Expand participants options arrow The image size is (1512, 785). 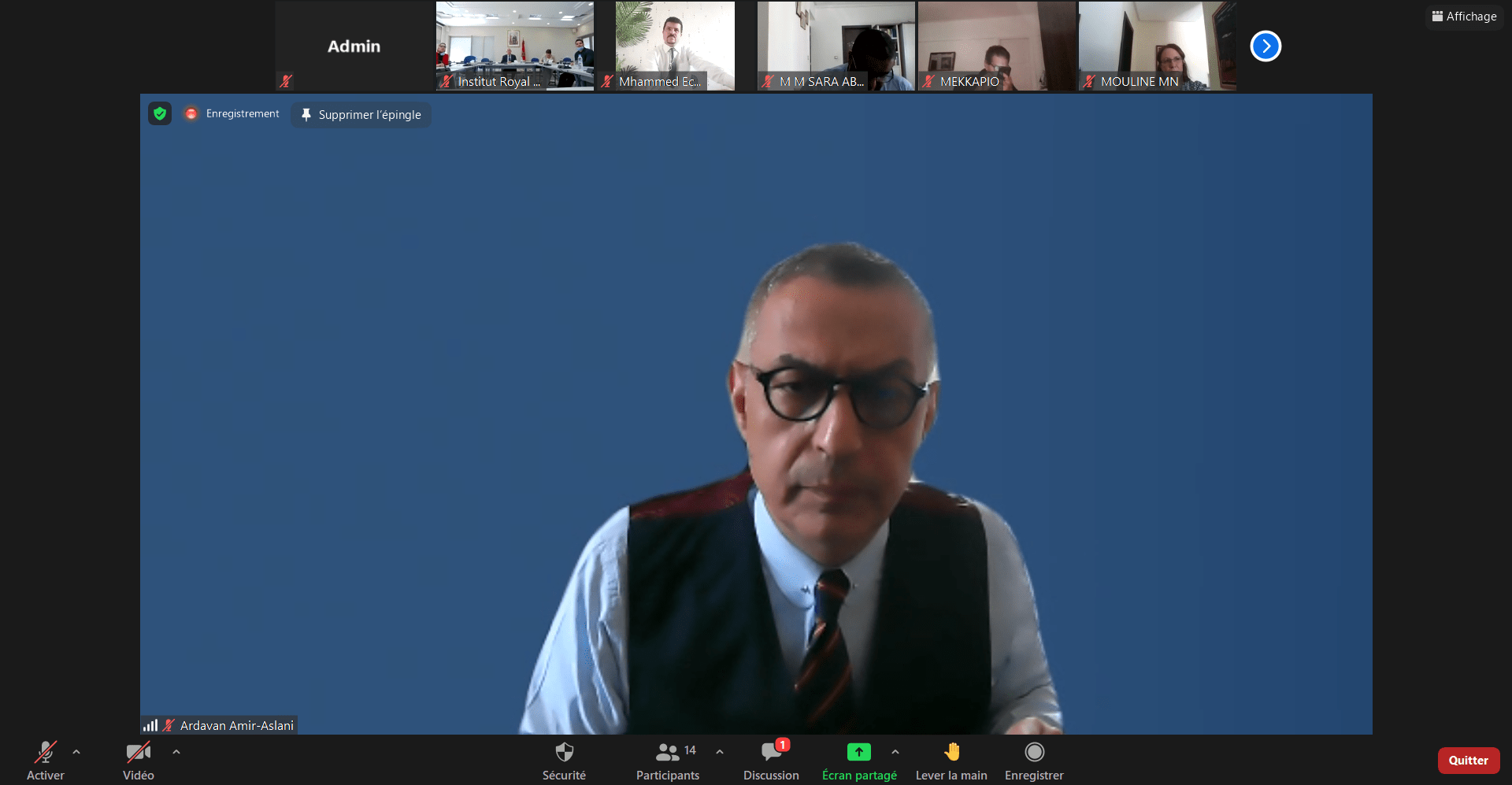(x=720, y=752)
